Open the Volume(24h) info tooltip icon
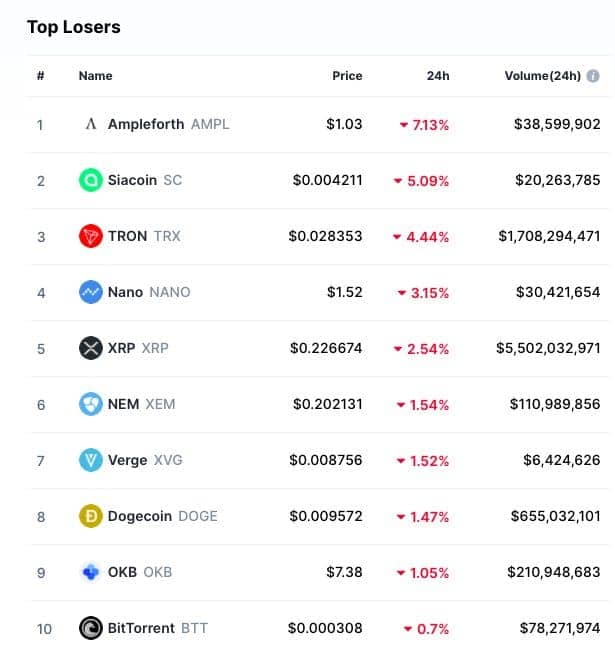The width and height of the screenshot is (615, 649). click(593, 76)
